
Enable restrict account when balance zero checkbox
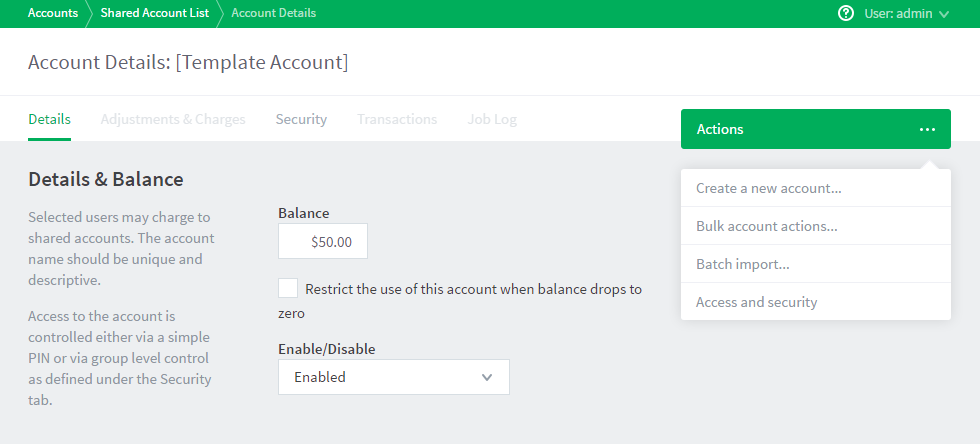(x=288, y=289)
